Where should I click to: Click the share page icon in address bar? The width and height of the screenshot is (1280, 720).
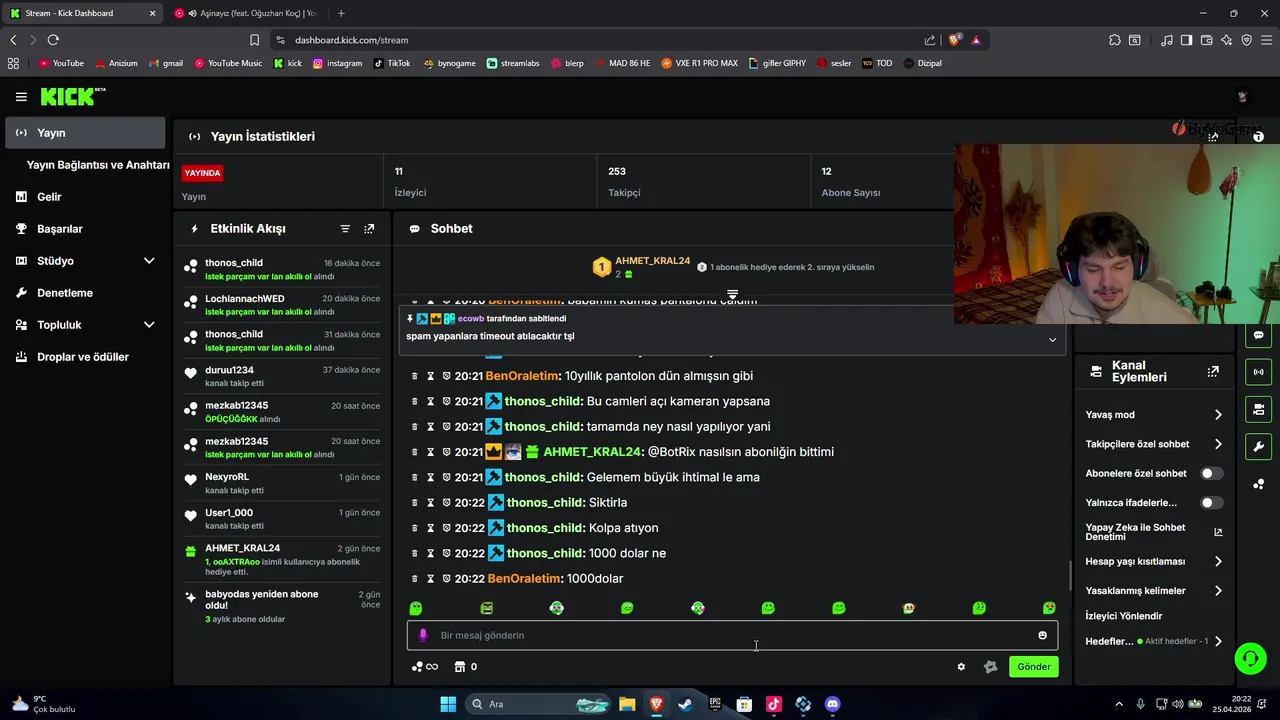[x=930, y=40]
